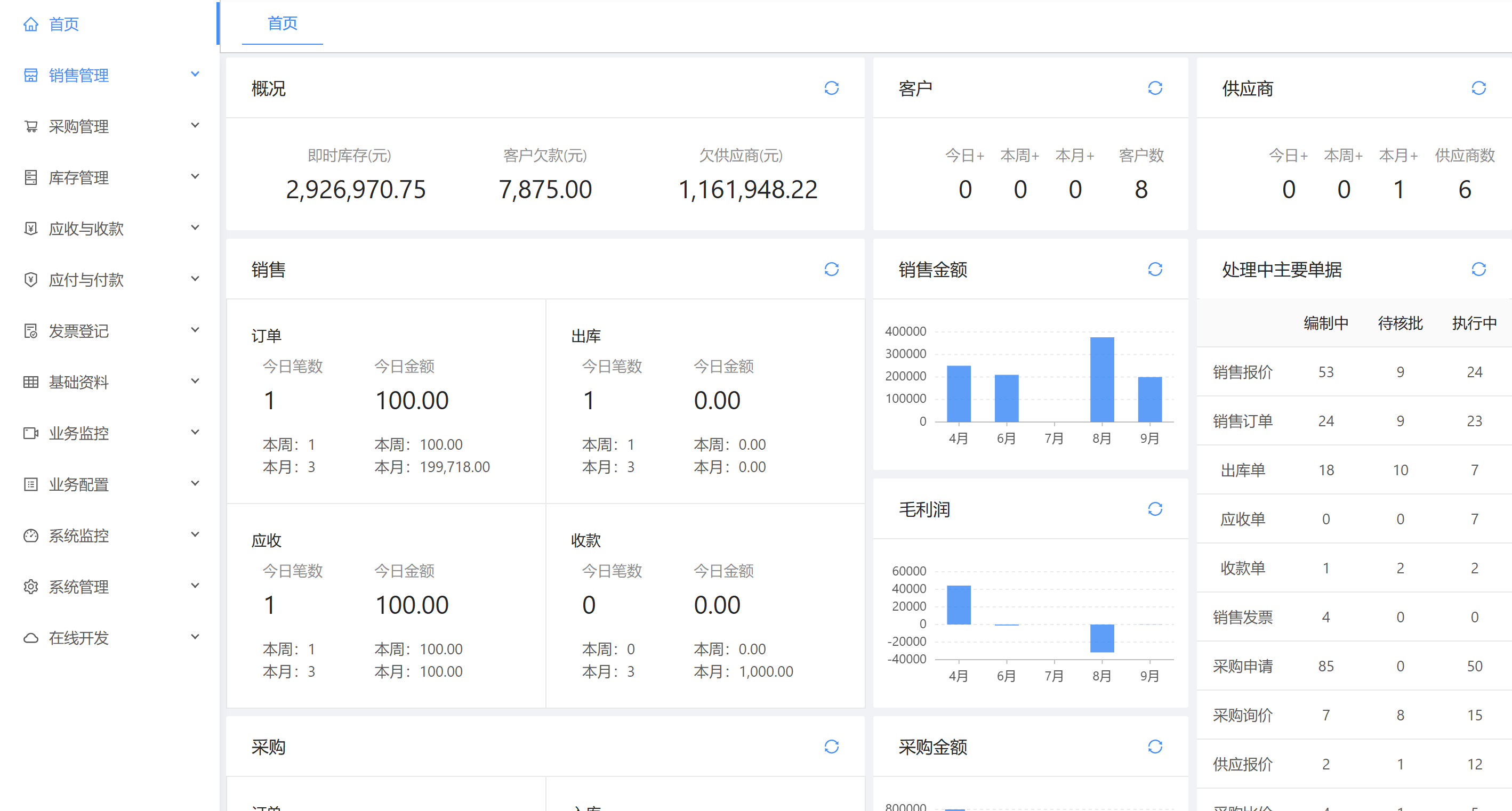Click the 业务监控 camera icon
The height and width of the screenshot is (811, 1512).
31,433
